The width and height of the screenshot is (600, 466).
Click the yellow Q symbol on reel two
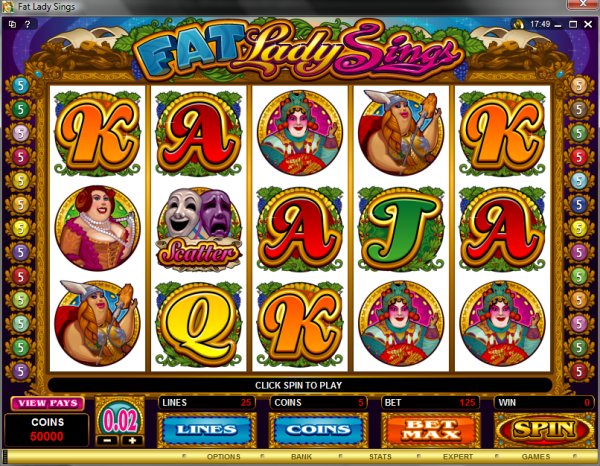coord(199,324)
